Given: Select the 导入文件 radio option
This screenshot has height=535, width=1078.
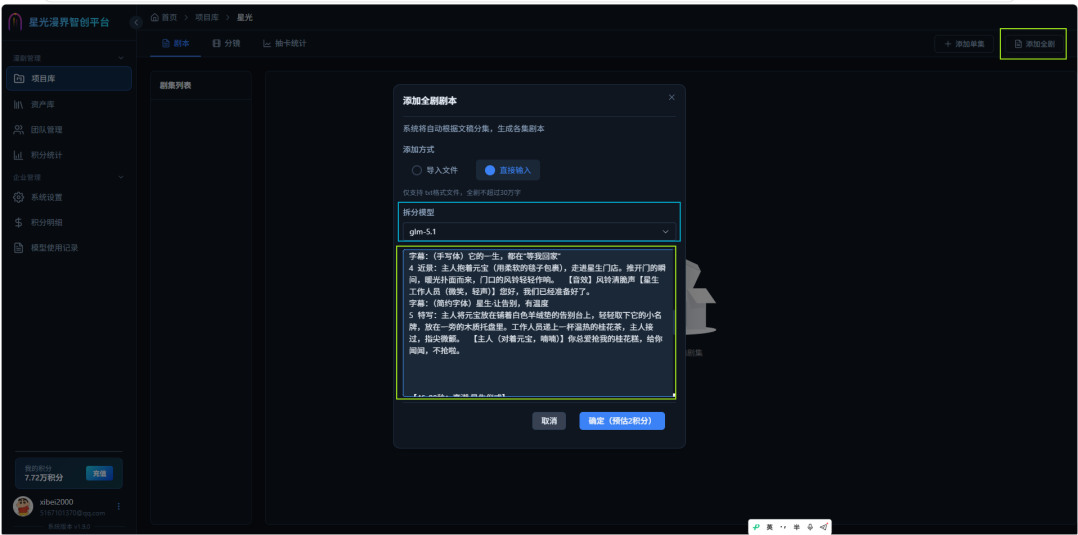Looking at the screenshot, I should point(434,170).
